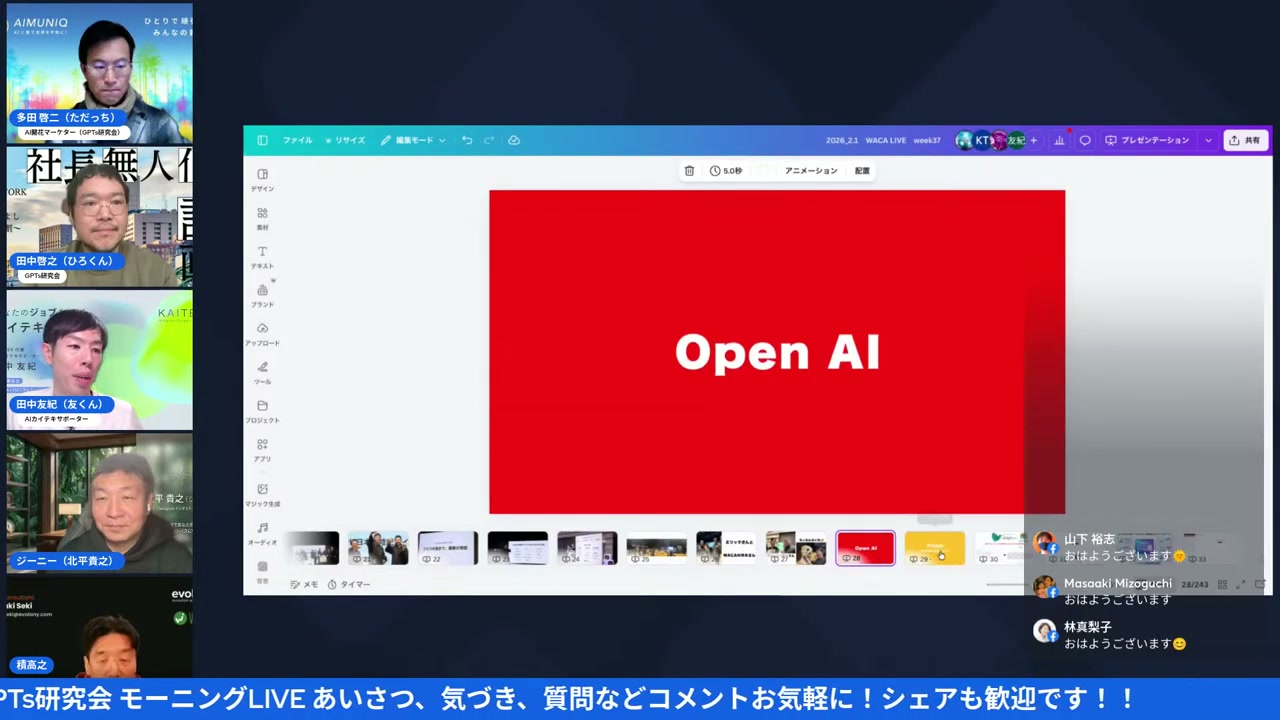Open the テキスト (Text) panel
The image size is (1280, 720).
coord(262,257)
